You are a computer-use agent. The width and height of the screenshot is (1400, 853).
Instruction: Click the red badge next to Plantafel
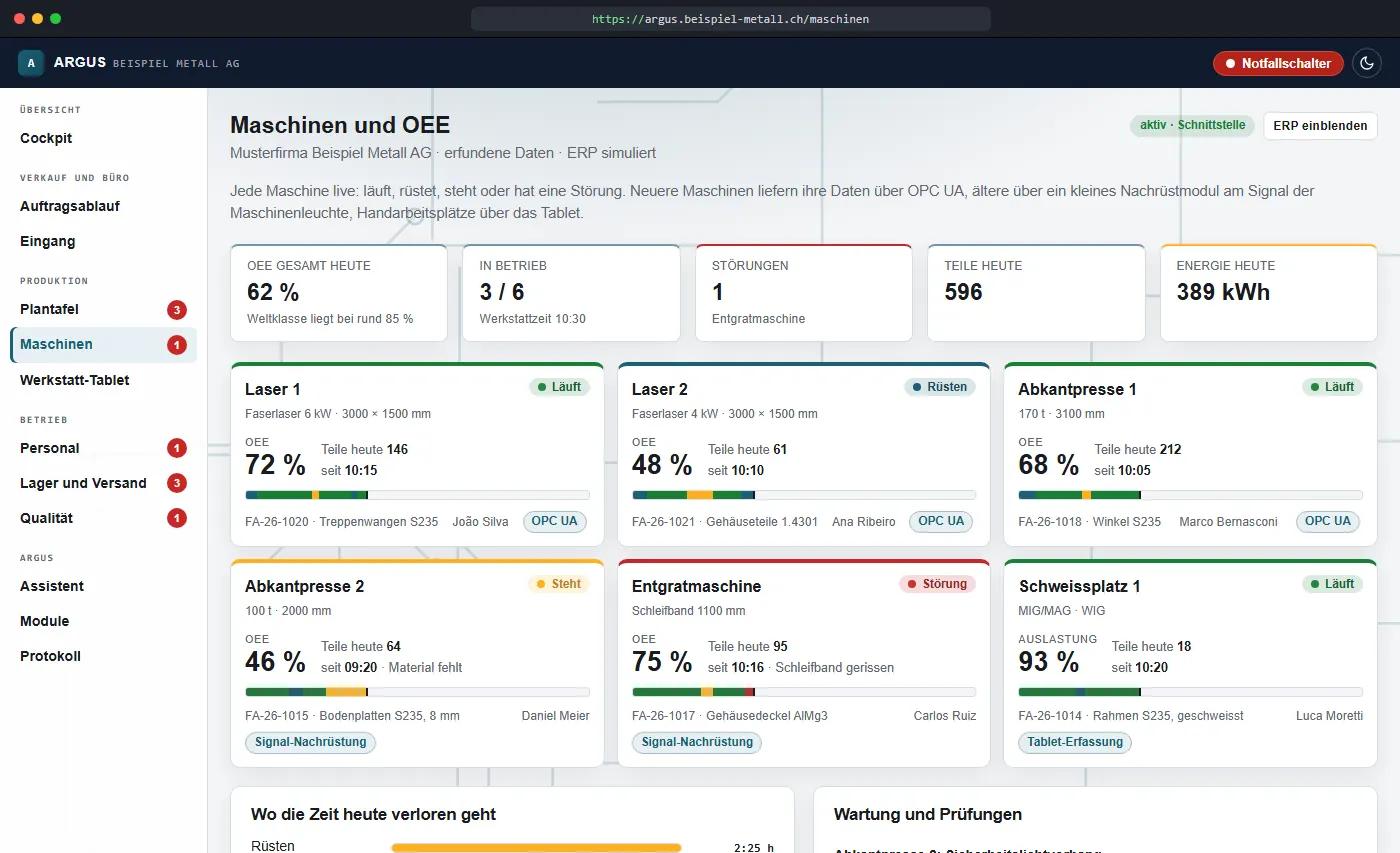tap(177, 310)
